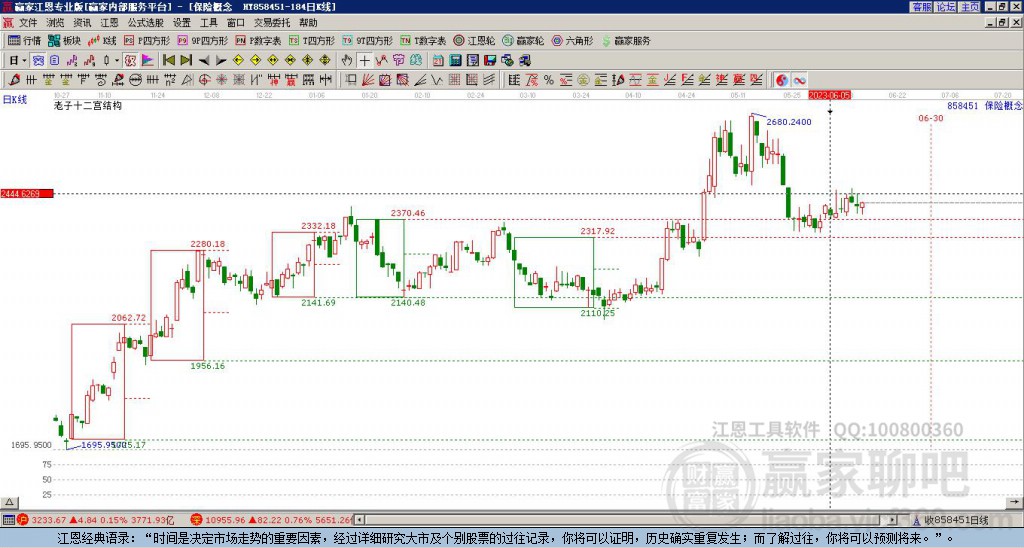
Task: Open the 板块 sector view
Action: tap(64, 40)
